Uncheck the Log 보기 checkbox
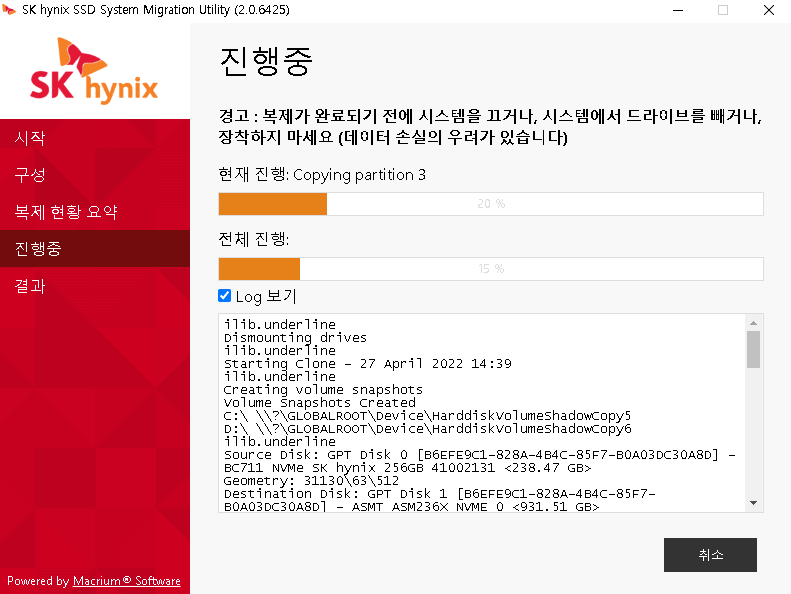791x594 pixels. 224,296
